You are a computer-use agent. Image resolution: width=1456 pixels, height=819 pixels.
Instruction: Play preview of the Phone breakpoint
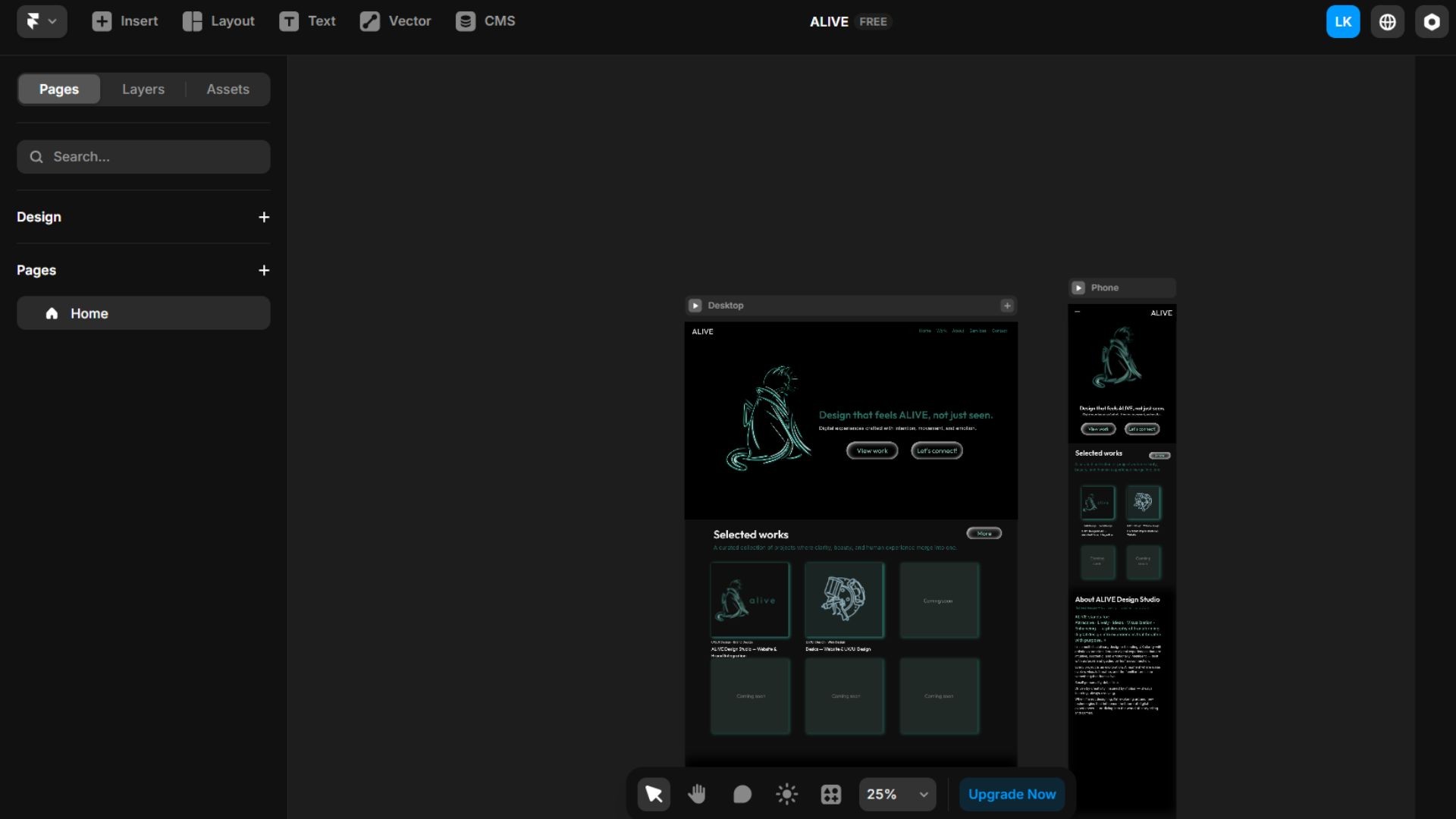click(x=1078, y=288)
